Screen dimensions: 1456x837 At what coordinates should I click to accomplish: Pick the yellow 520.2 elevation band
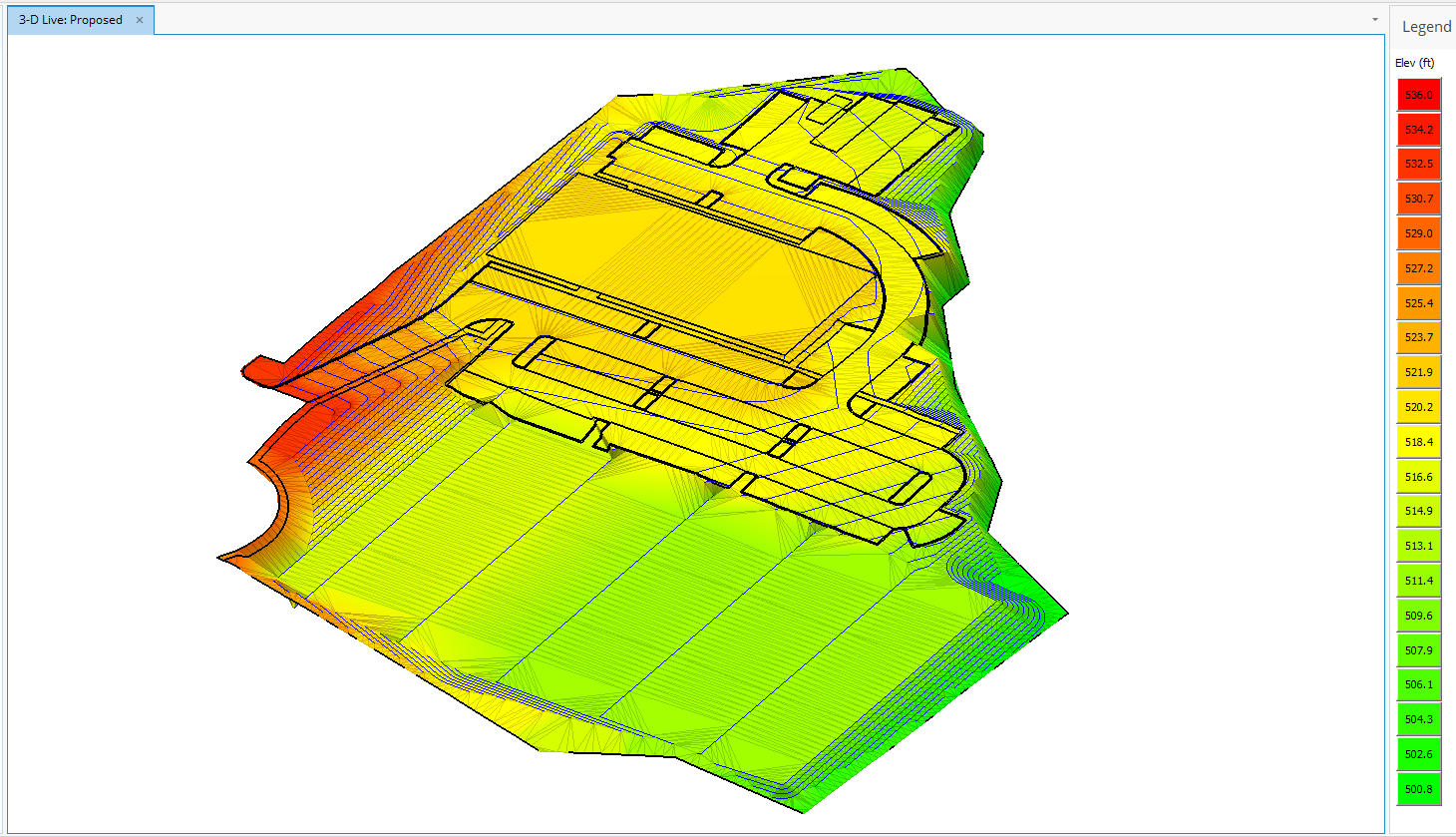(1417, 406)
